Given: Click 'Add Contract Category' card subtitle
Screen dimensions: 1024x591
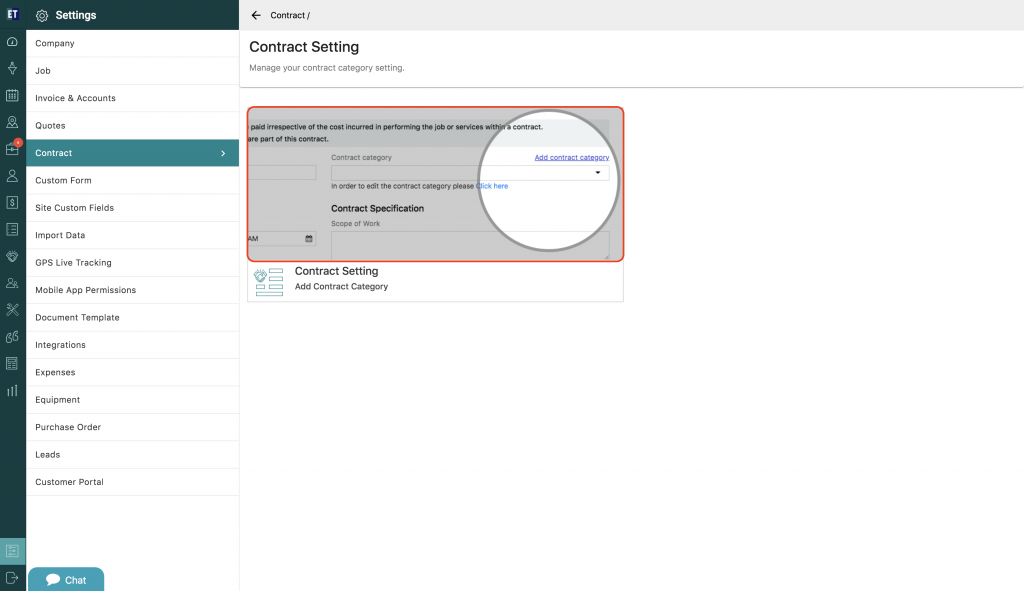Looking at the screenshot, I should 342,287.
